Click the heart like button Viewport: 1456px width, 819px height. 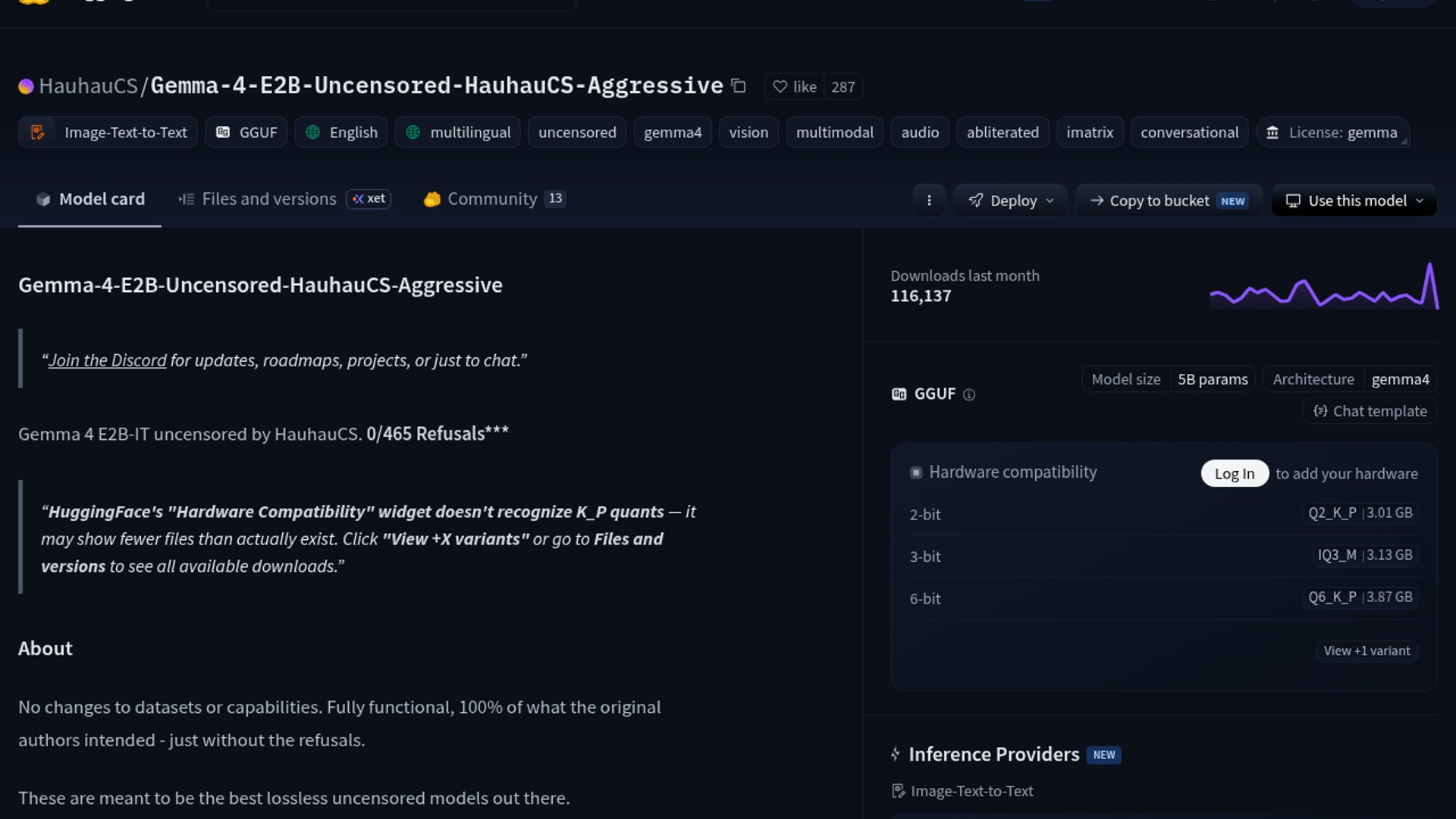795,86
